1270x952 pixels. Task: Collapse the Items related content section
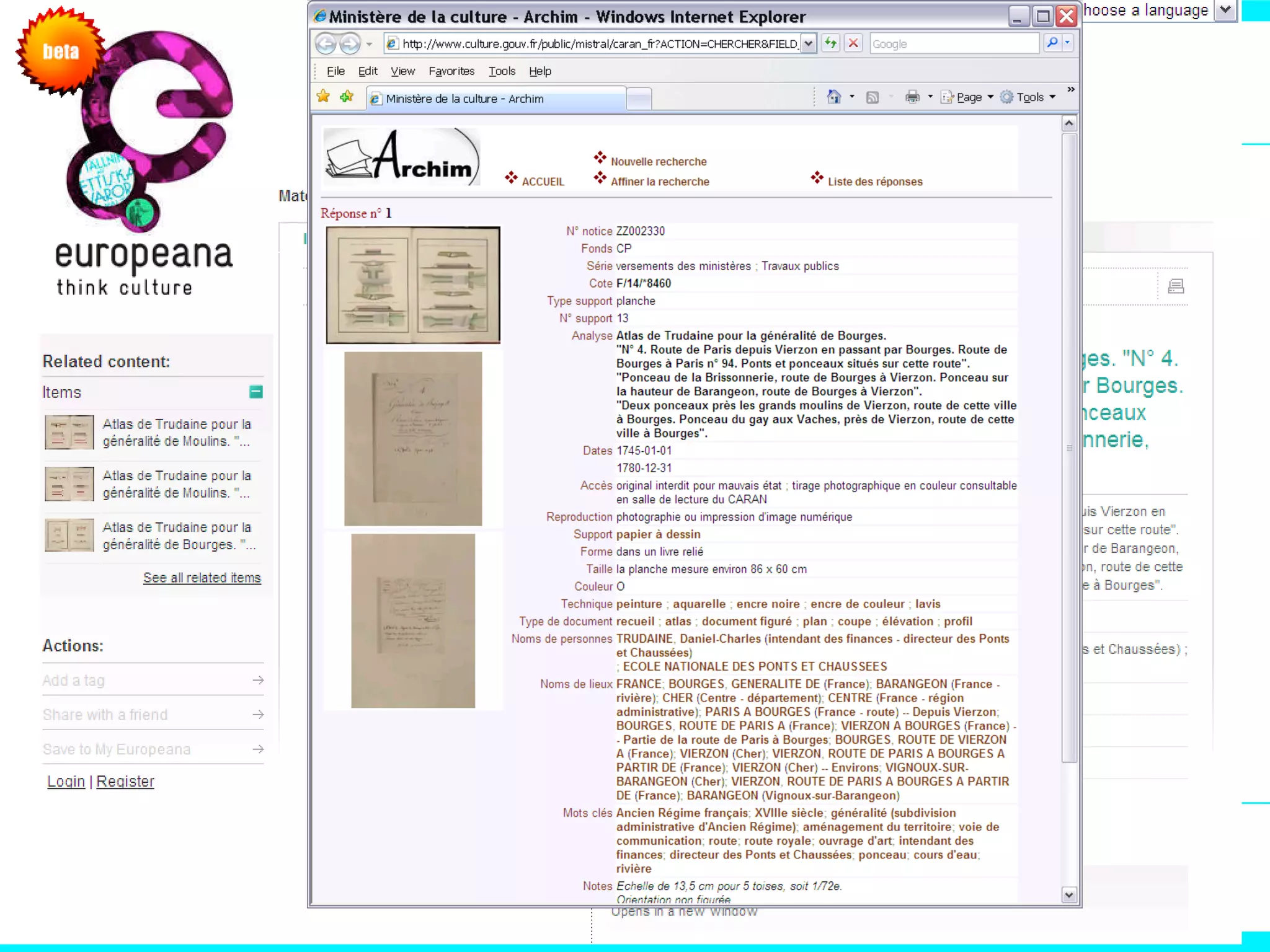(x=255, y=392)
